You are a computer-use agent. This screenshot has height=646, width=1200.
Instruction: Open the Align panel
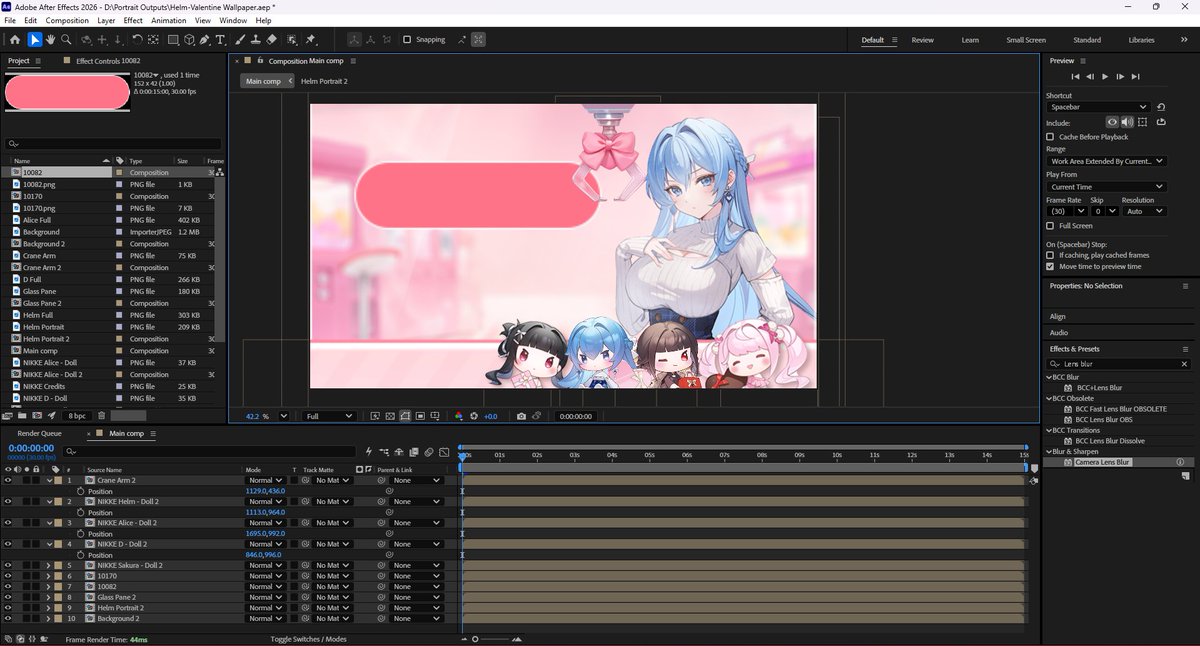[1058, 316]
